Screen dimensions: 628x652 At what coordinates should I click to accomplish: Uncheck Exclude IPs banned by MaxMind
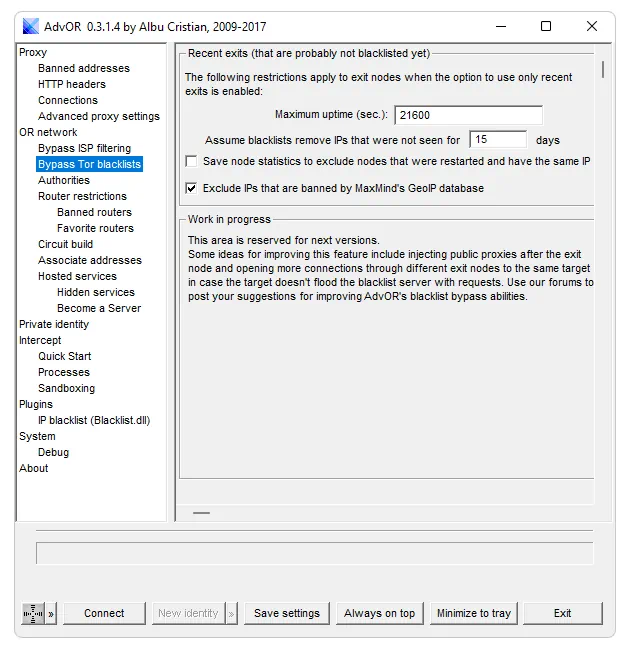191,188
